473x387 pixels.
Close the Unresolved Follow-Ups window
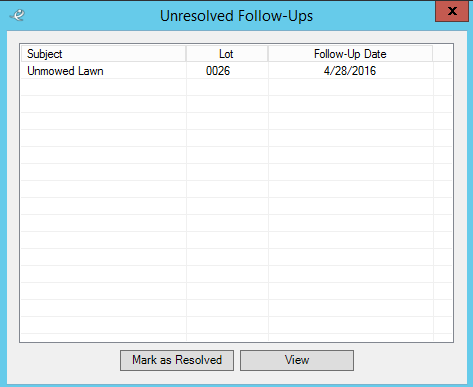452,11
